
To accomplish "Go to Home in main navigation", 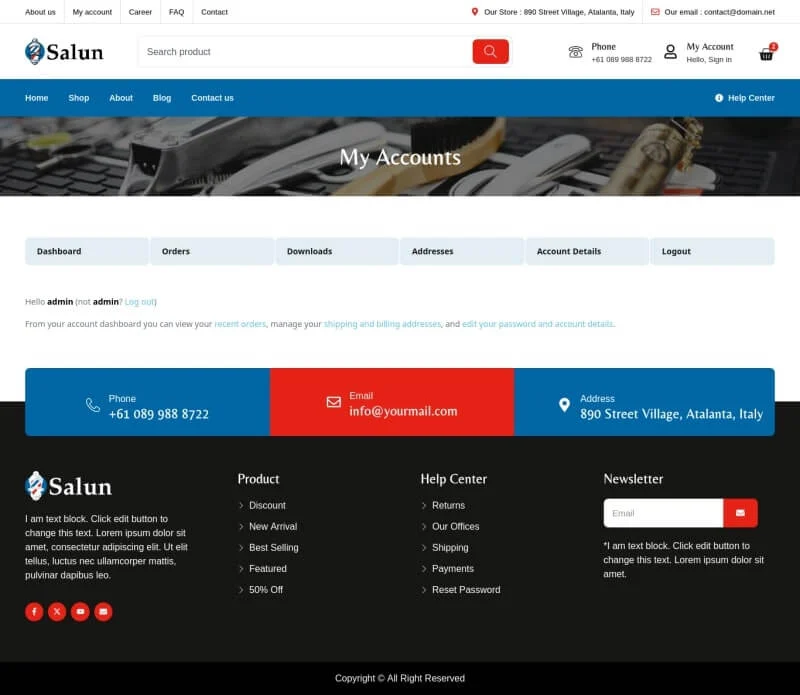I will [x=37, y=98].
